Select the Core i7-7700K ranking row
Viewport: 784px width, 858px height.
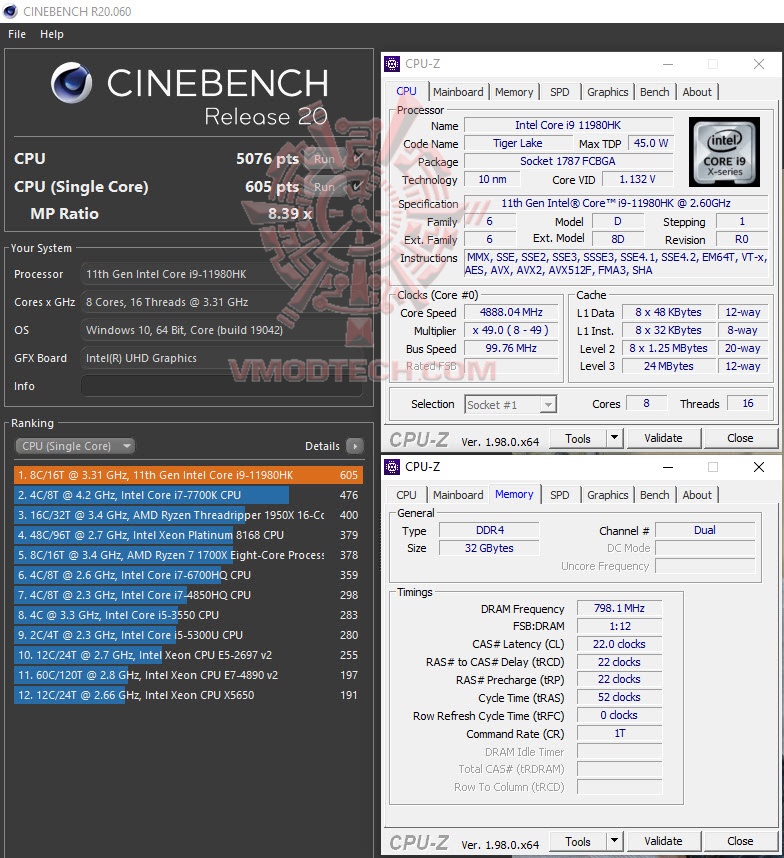188,495
